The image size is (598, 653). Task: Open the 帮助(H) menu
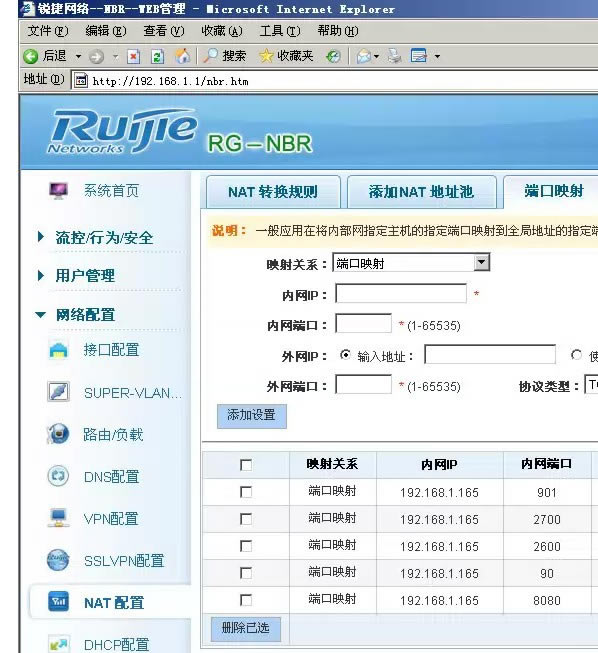337,31
